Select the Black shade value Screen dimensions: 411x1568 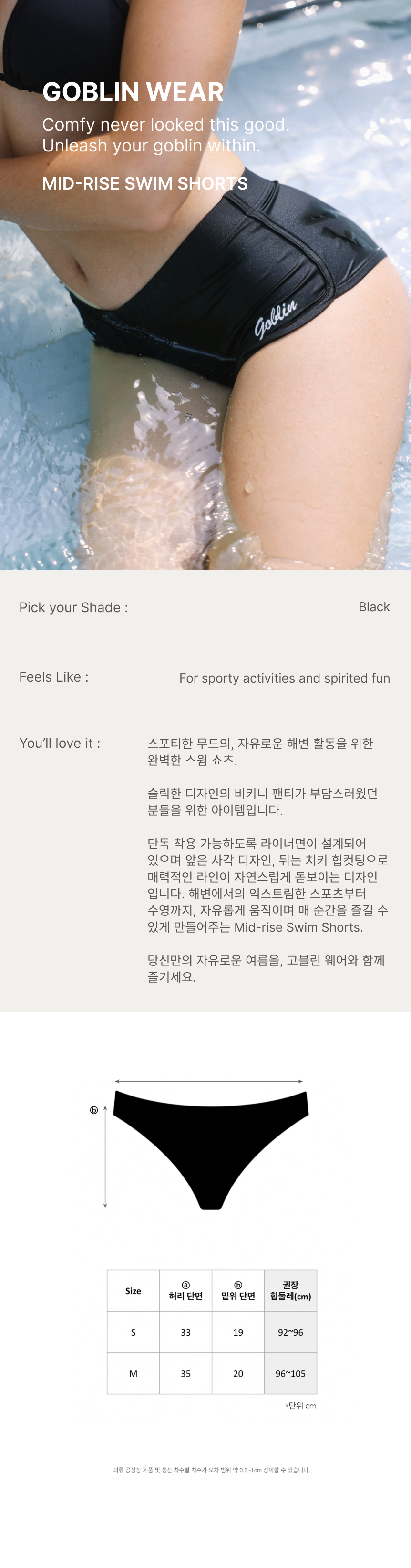[374, 607]
